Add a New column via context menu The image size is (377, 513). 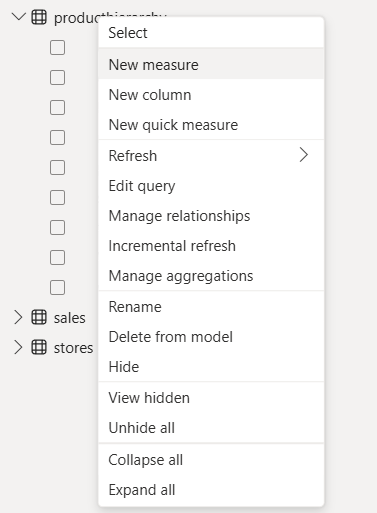pos(211,95)
